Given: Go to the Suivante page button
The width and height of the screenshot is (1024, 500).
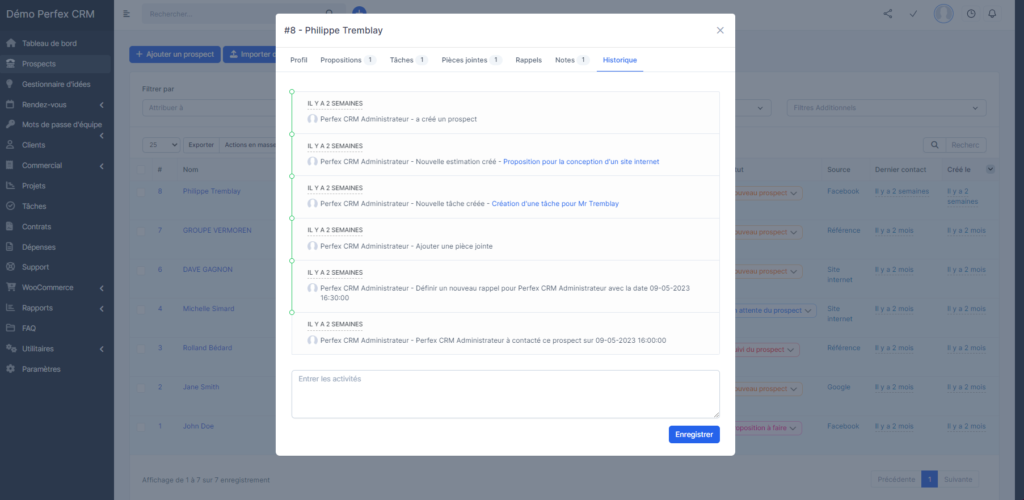Looking at the screenshot, I should (x=958, y=480).
